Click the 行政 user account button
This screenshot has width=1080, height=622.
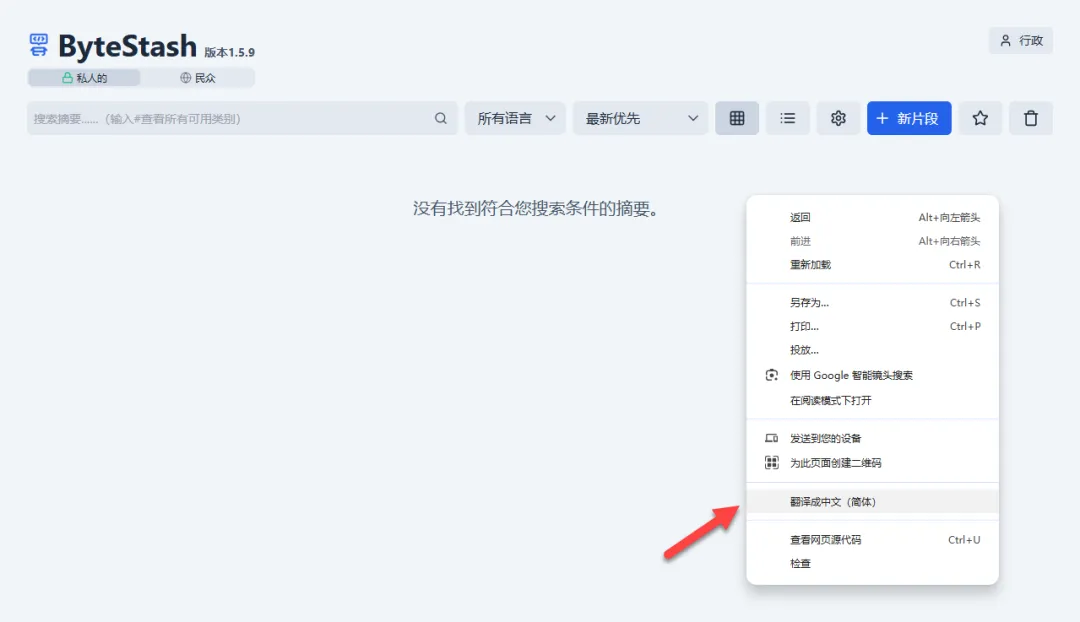pyautogui.click(x=1020, y=41)
